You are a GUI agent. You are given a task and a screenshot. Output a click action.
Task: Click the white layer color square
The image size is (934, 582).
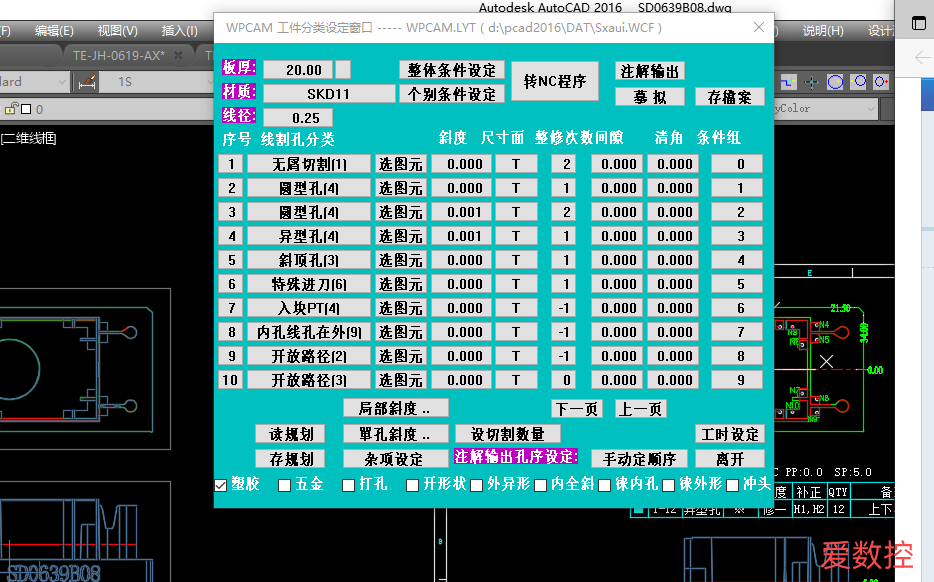26,109
